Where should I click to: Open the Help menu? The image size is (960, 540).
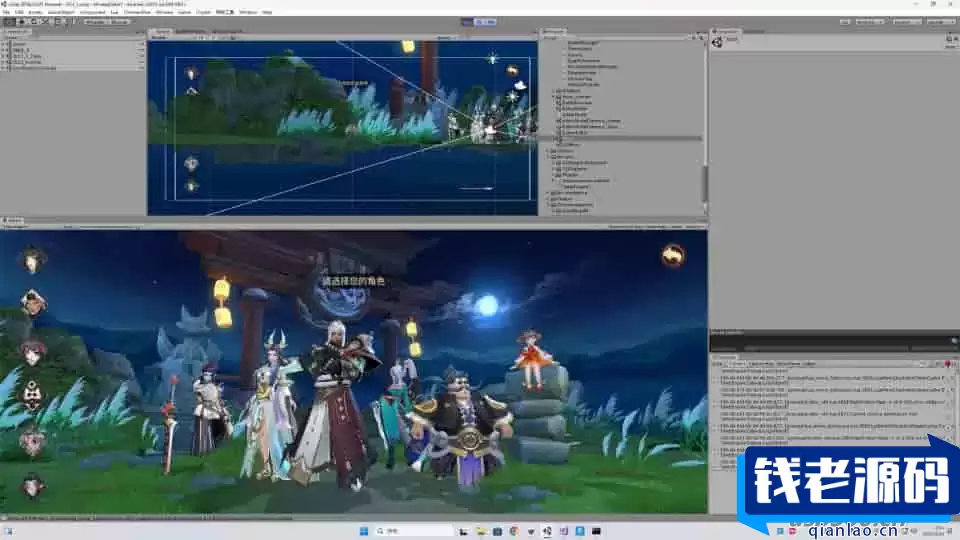pyautogui.click(x=267, y=12)
